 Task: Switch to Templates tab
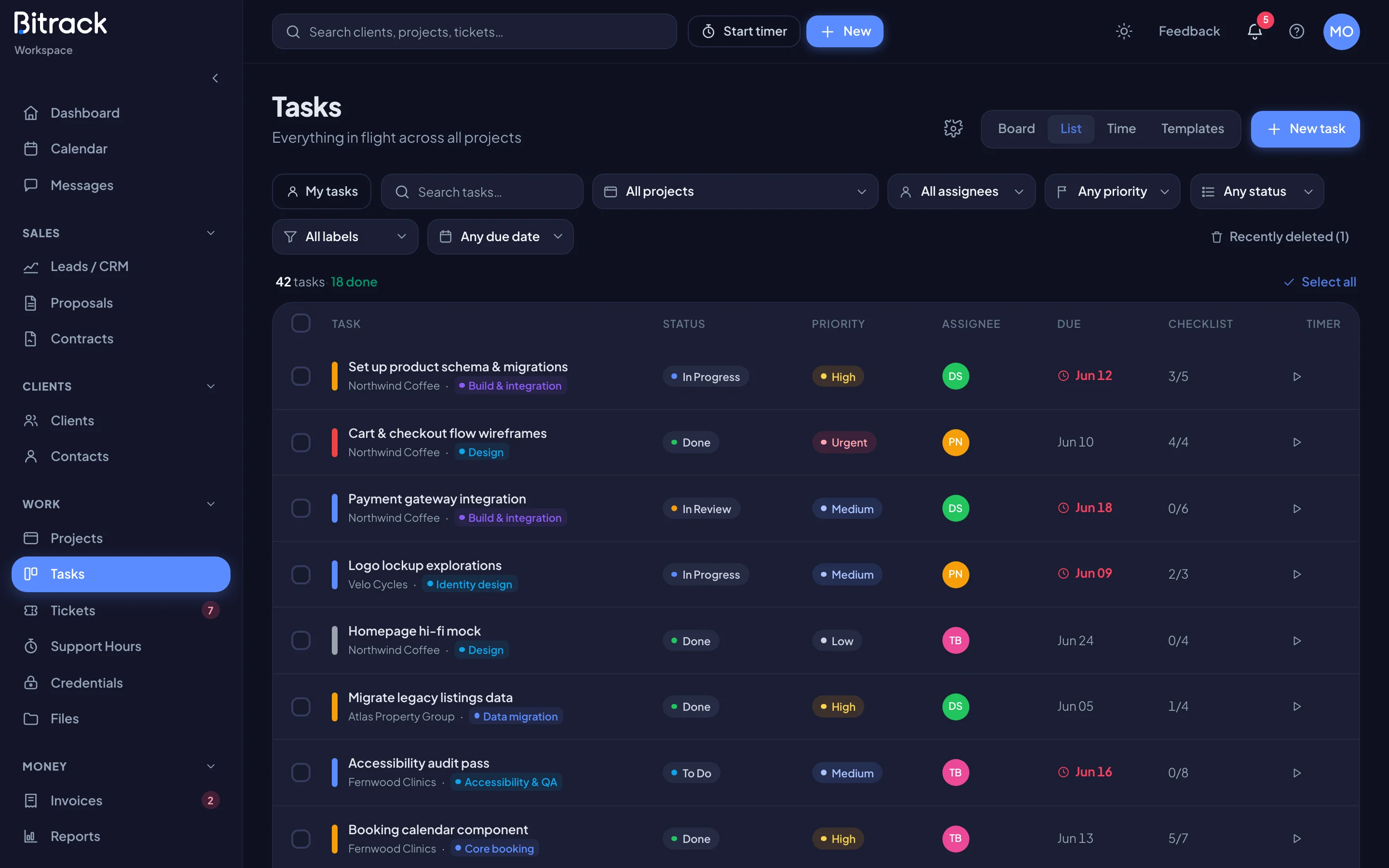click(1192, 129)
